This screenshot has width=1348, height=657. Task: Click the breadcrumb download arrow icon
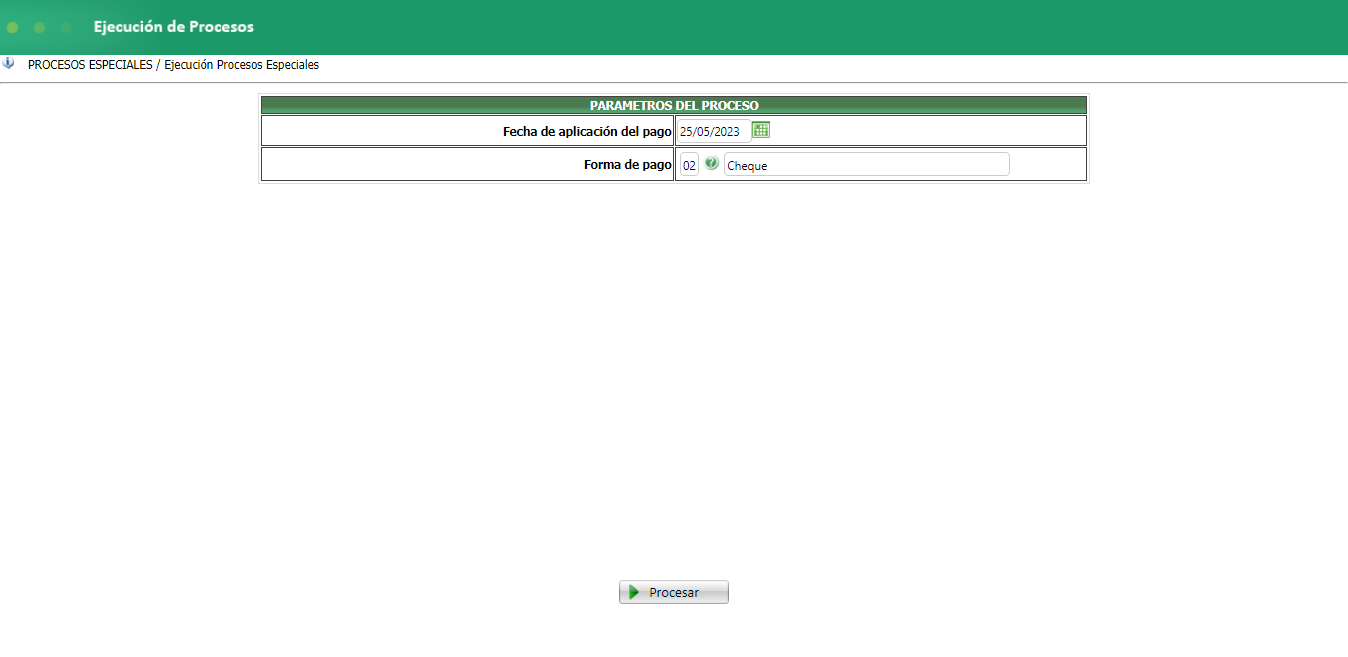[x=9, y=63]
